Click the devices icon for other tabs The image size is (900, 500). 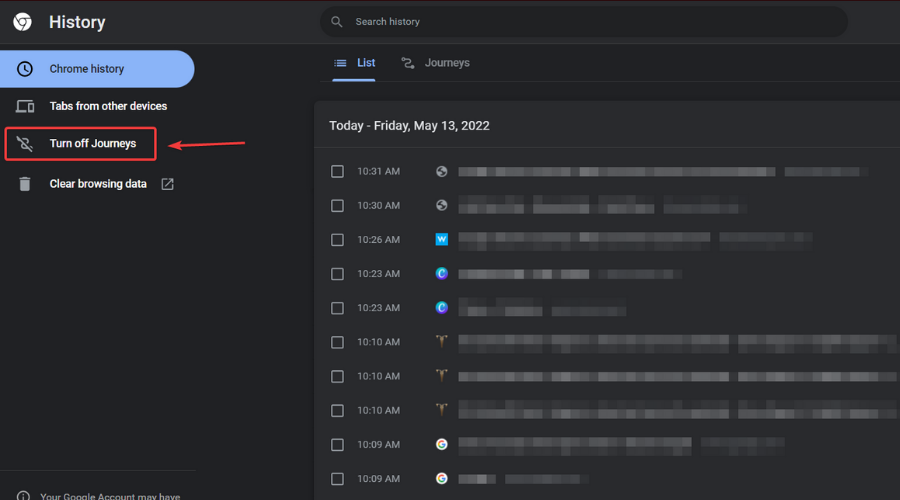pos(25,106)
